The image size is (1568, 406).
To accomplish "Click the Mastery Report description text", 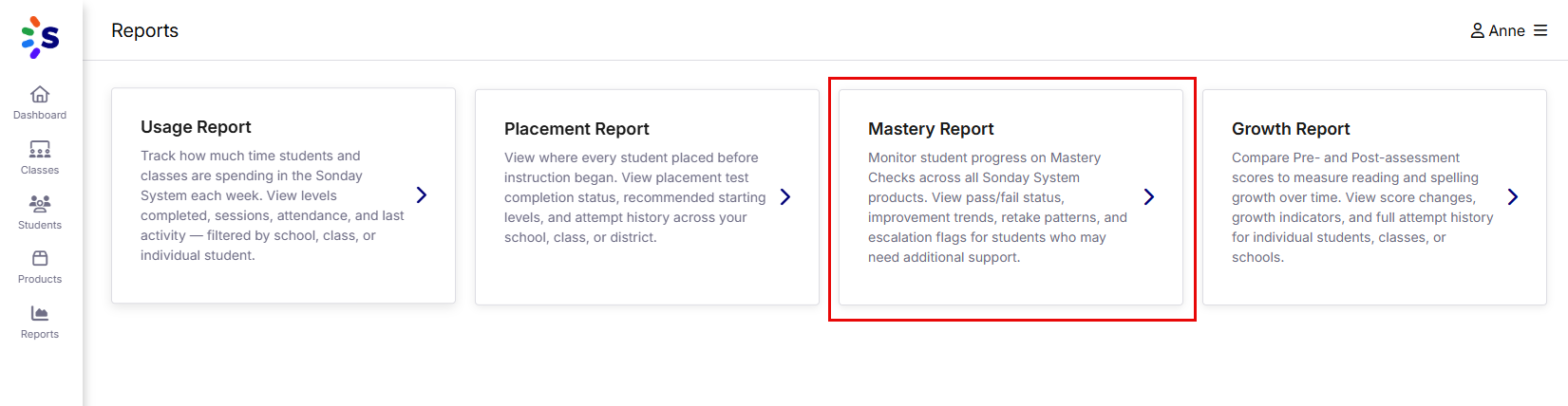I will pyautogui.click(x=997, y=207).
